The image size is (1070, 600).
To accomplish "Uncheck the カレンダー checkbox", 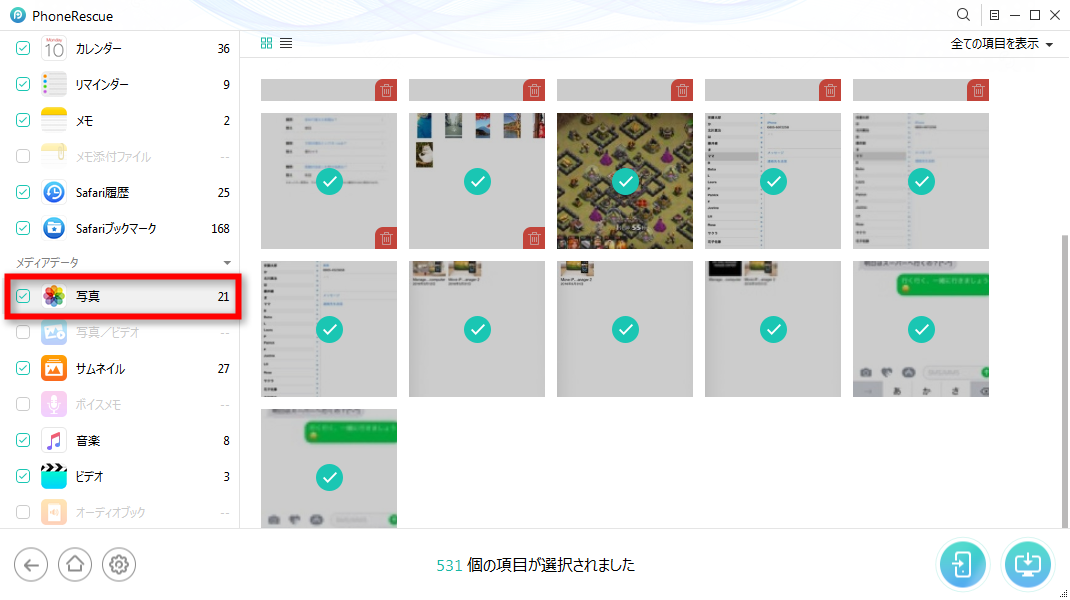I will pyautogui.click(x=23, y=48).
